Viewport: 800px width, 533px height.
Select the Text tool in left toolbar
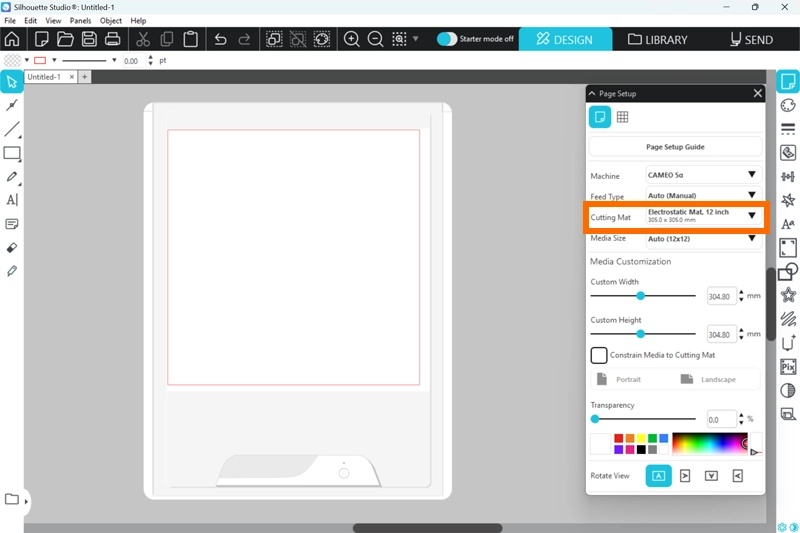pyautogui.click(x=12, y=200)
